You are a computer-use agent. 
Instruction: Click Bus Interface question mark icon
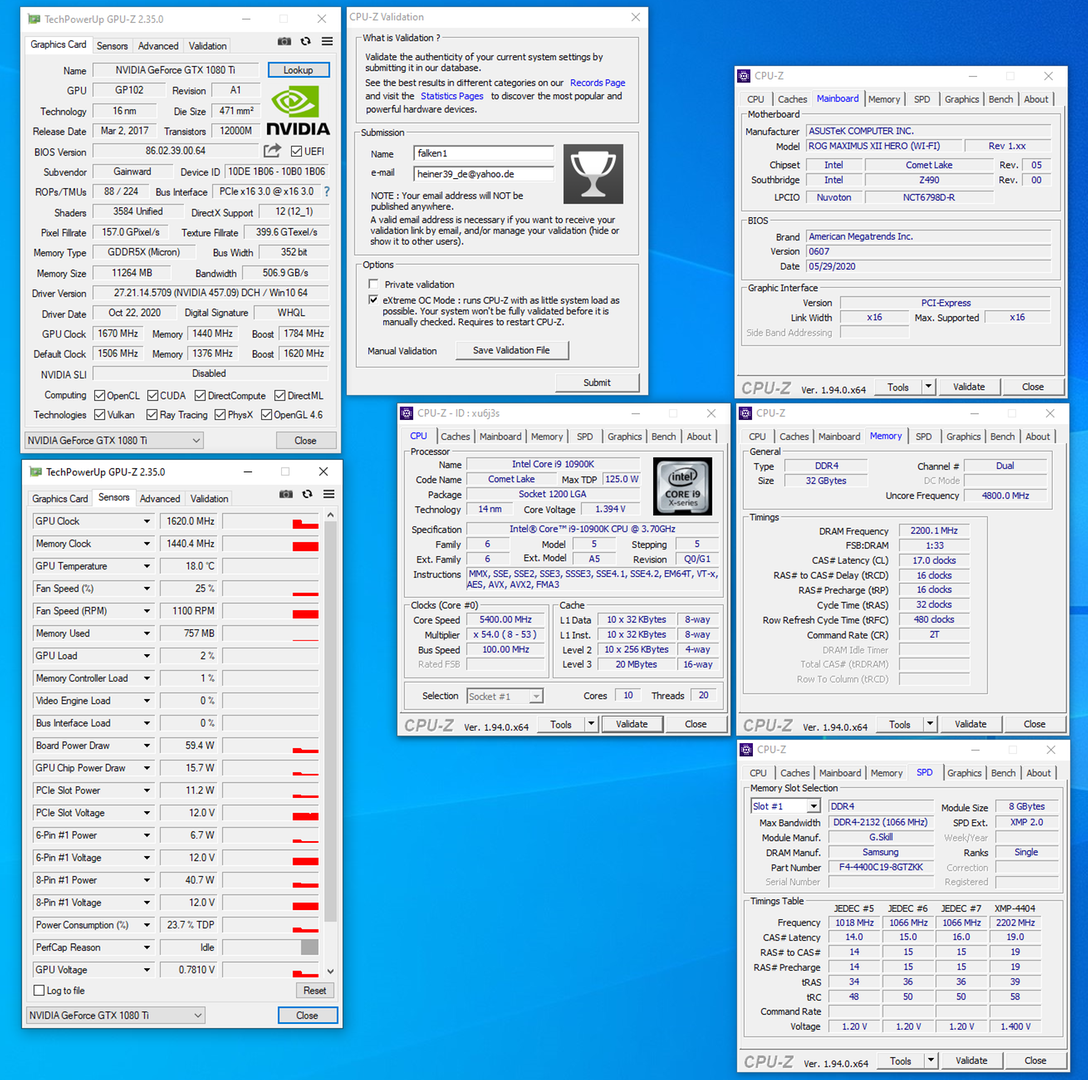tap(327, 192)
